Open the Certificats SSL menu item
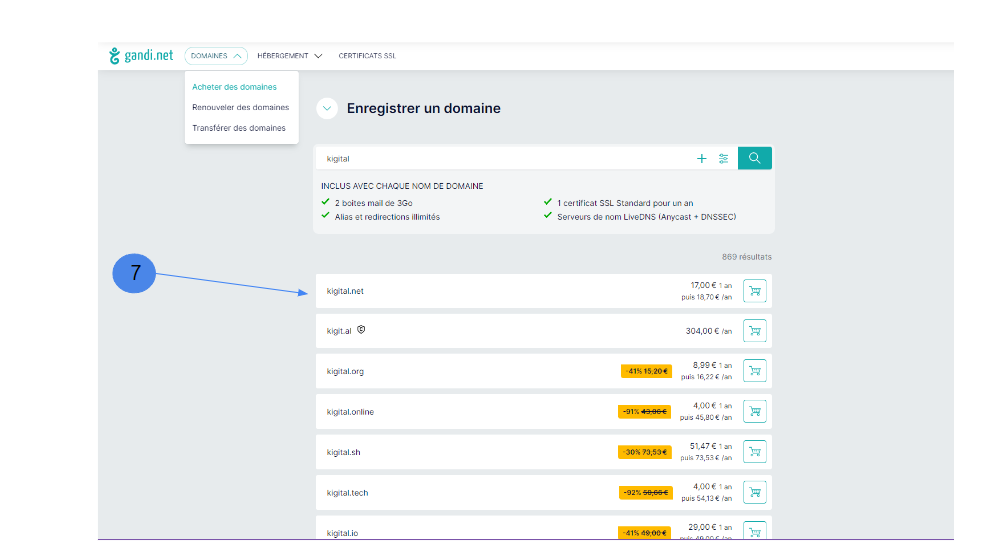Screen dimensions: 984x554 click(x=367, y=56)
